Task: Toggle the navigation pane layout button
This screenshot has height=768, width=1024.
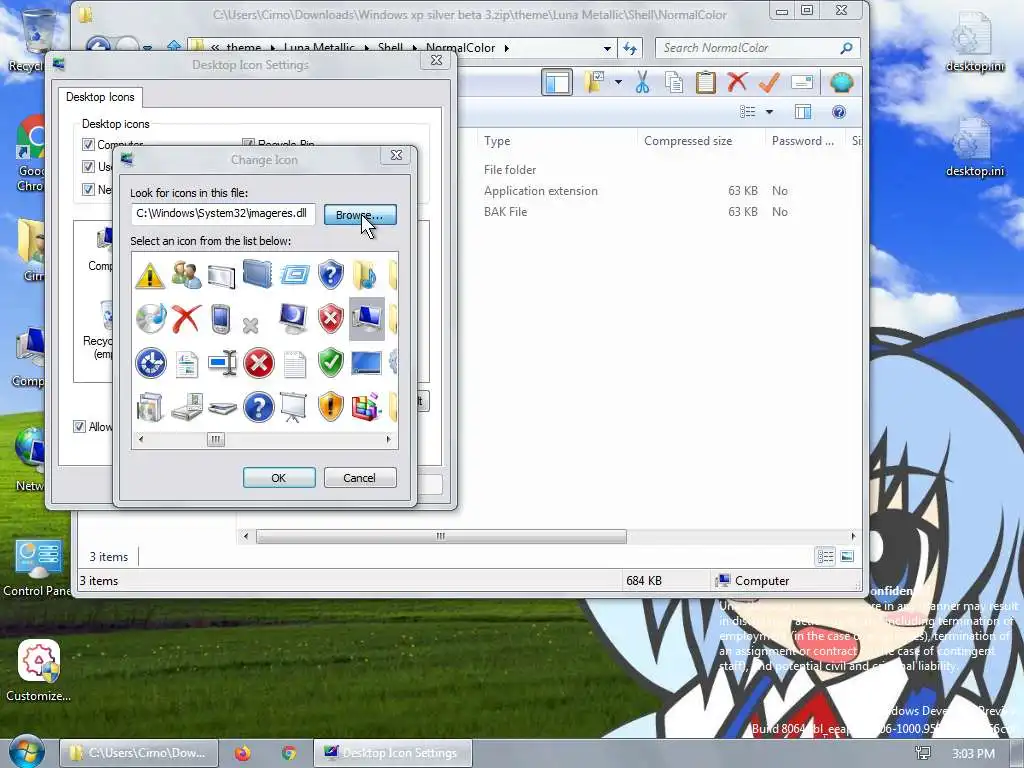Action: [x=557, y=83]
